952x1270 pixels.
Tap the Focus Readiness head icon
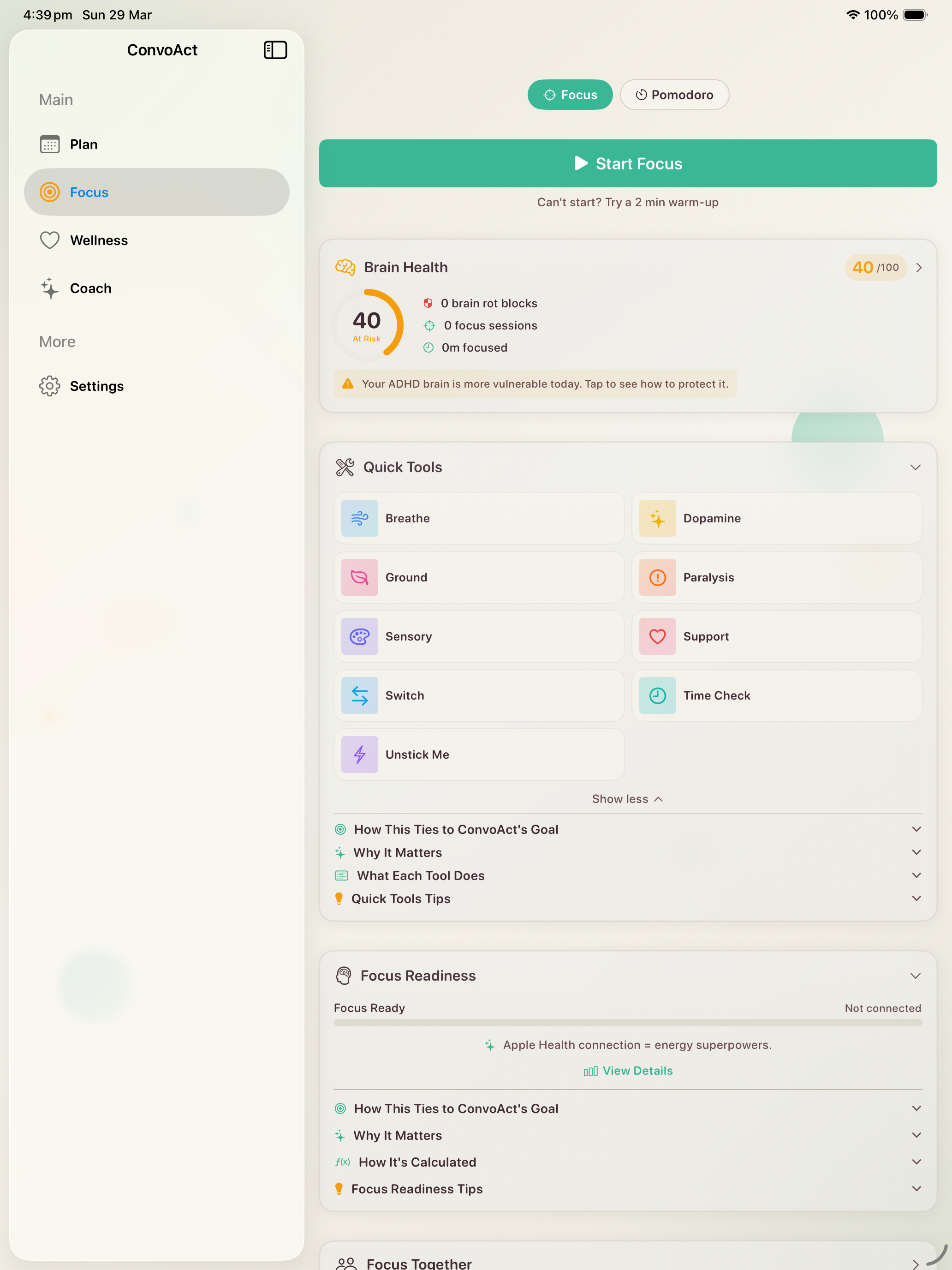tap(343, 976)
